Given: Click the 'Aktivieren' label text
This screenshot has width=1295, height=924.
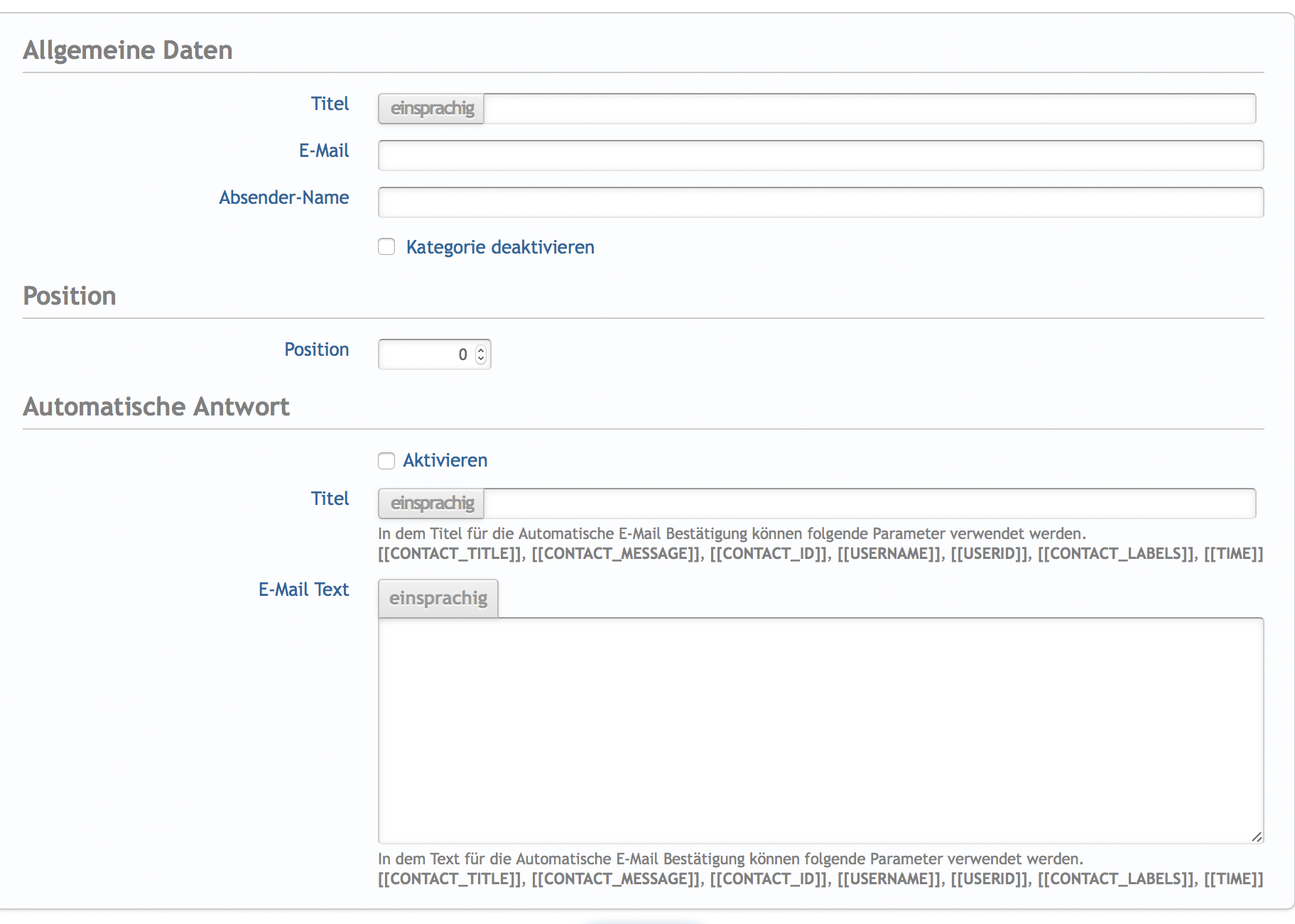Looking at the screenshot, I should (445, 460).
